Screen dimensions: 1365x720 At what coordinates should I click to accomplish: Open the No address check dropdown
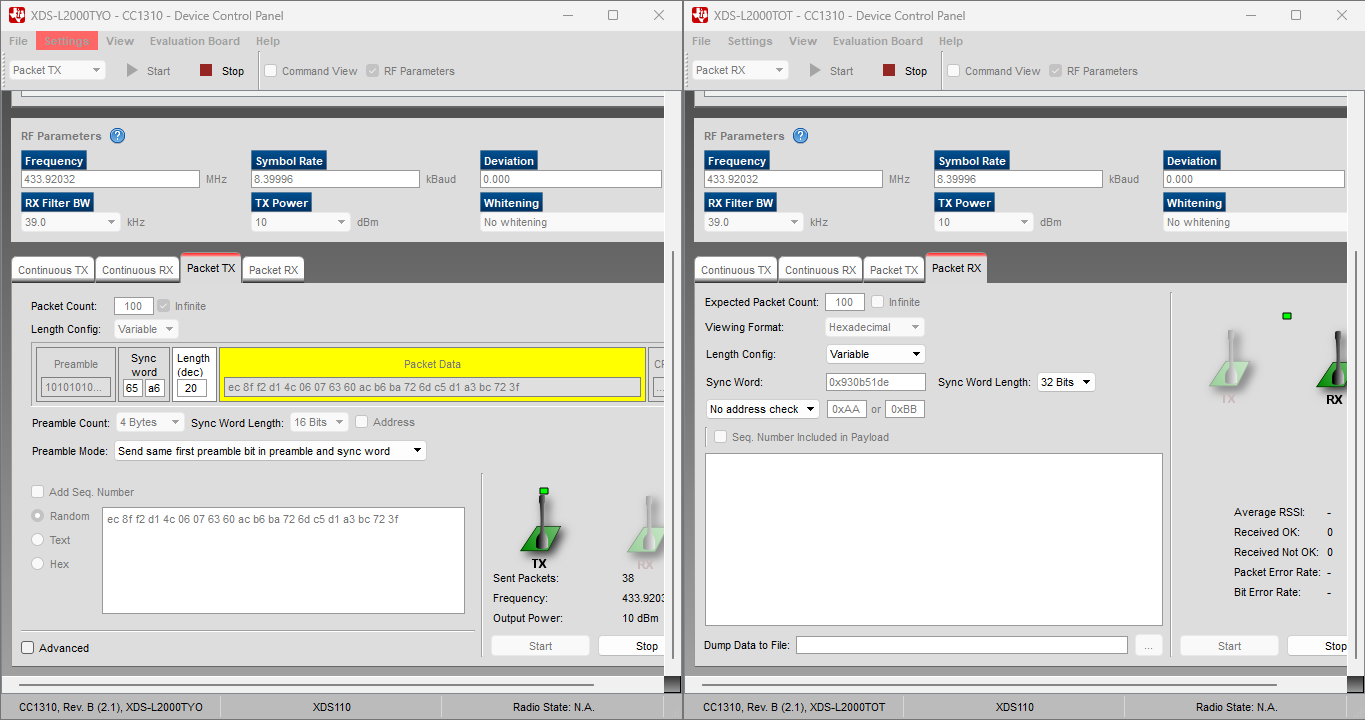tap(762, 409)
